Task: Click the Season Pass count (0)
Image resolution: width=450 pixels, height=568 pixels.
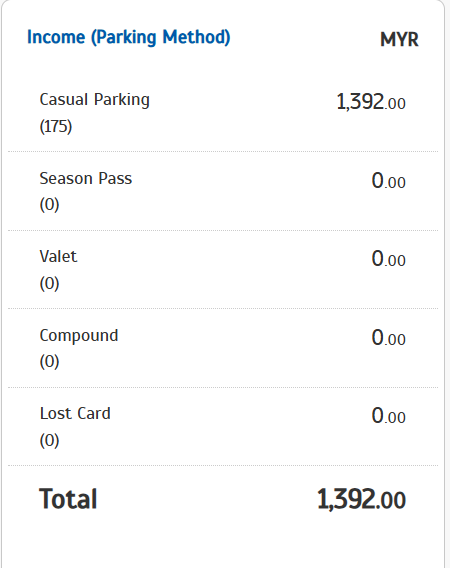Action: coord(49,205)
